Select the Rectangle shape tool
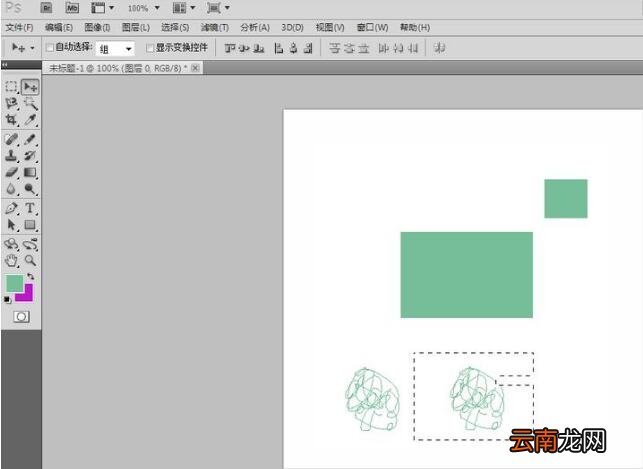The width and height of the screenshot is (643, 469). pyautogui.click(x=30, y=225)
